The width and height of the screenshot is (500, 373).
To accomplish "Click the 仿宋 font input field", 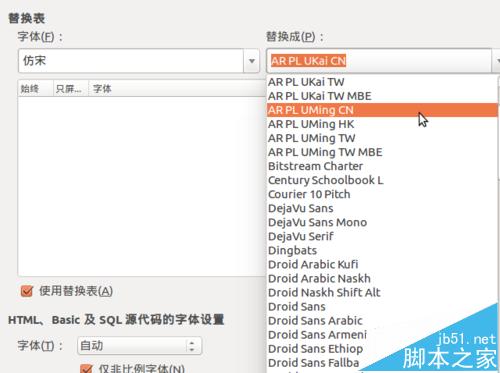I will pyautogui.click(x=131, y=61).
